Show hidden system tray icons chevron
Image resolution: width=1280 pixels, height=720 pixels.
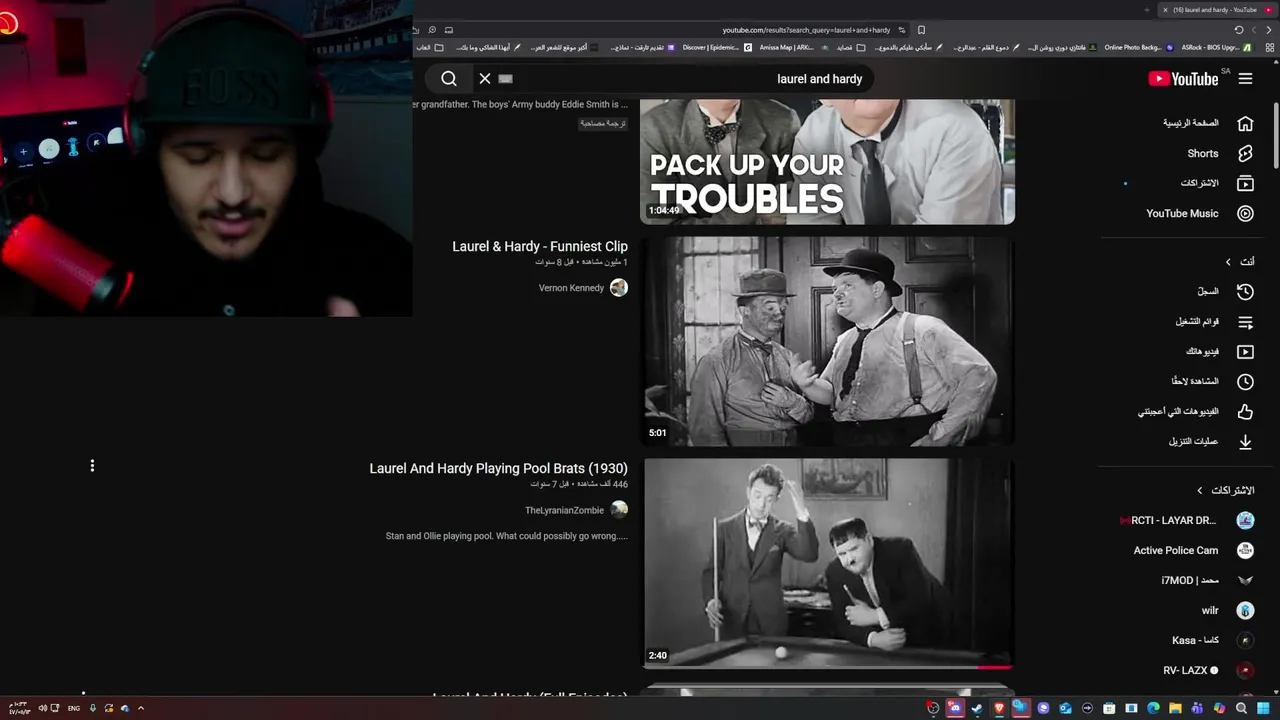tap(141, 708)
